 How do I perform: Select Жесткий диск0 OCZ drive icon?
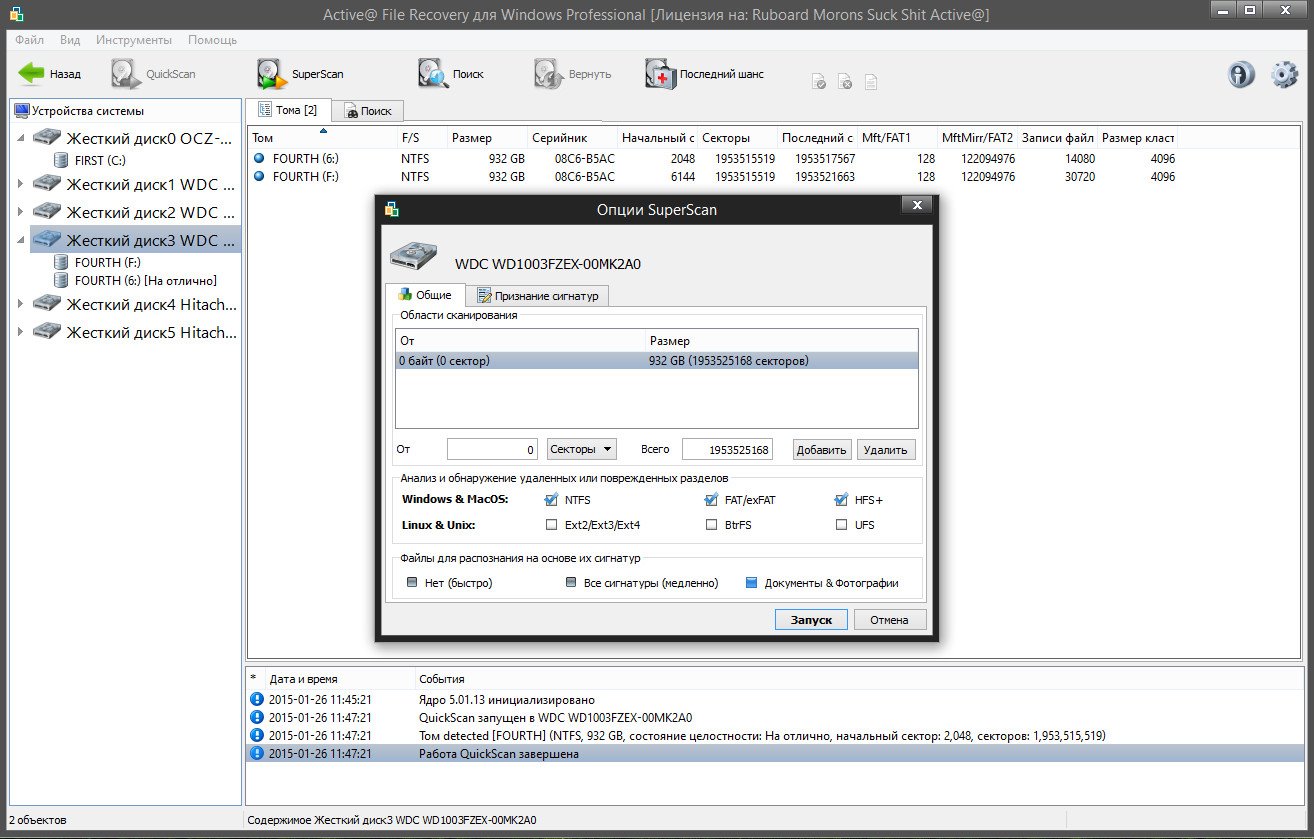click(x=47, y=138)
